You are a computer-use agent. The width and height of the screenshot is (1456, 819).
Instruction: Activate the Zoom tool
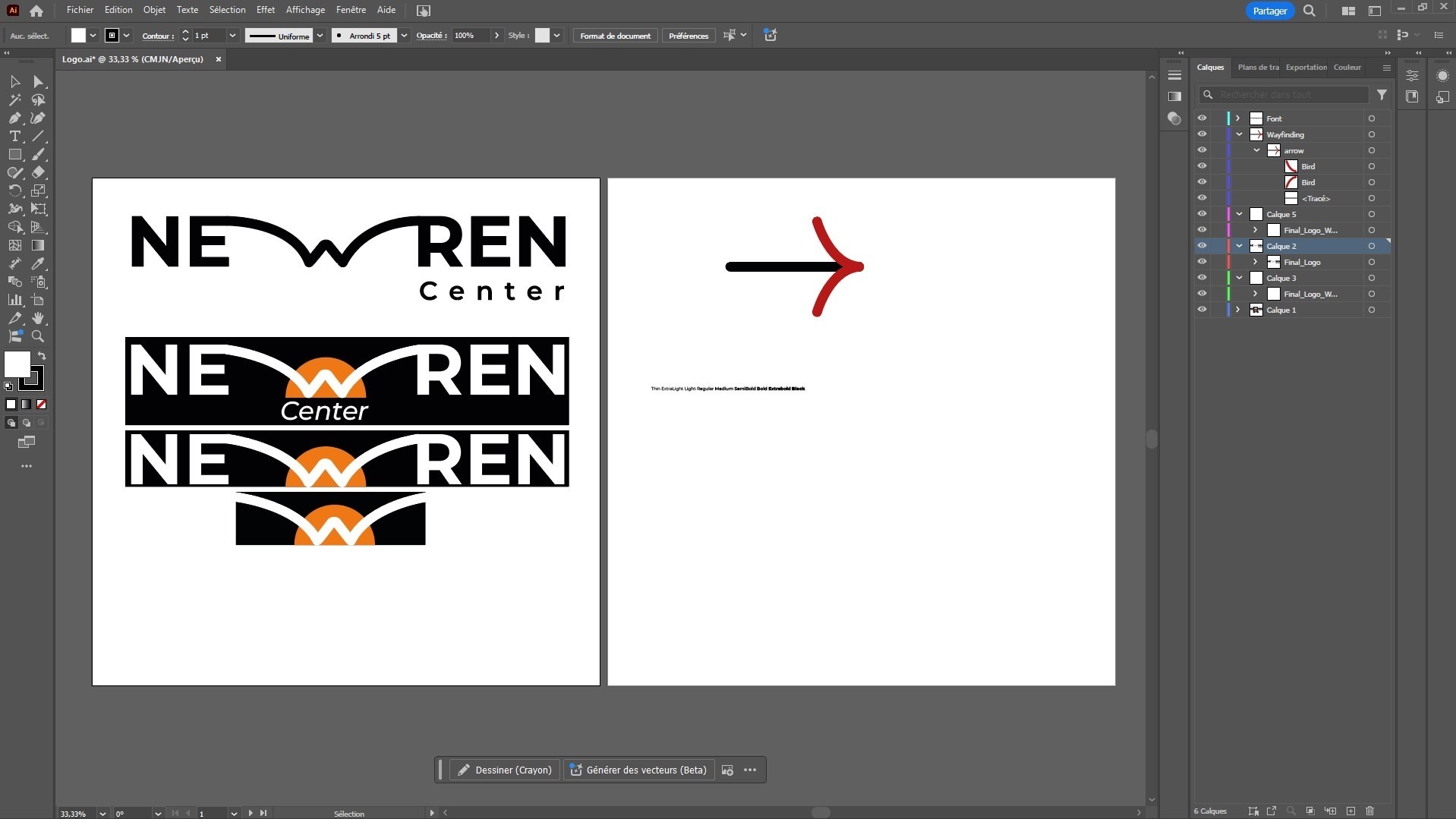click(38, 336)
